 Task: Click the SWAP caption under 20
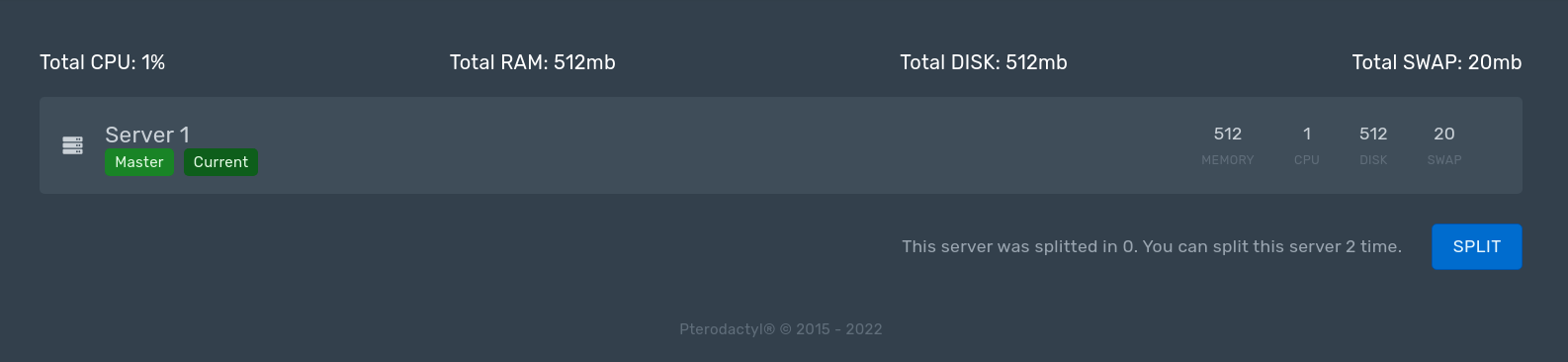[1444, 160]
